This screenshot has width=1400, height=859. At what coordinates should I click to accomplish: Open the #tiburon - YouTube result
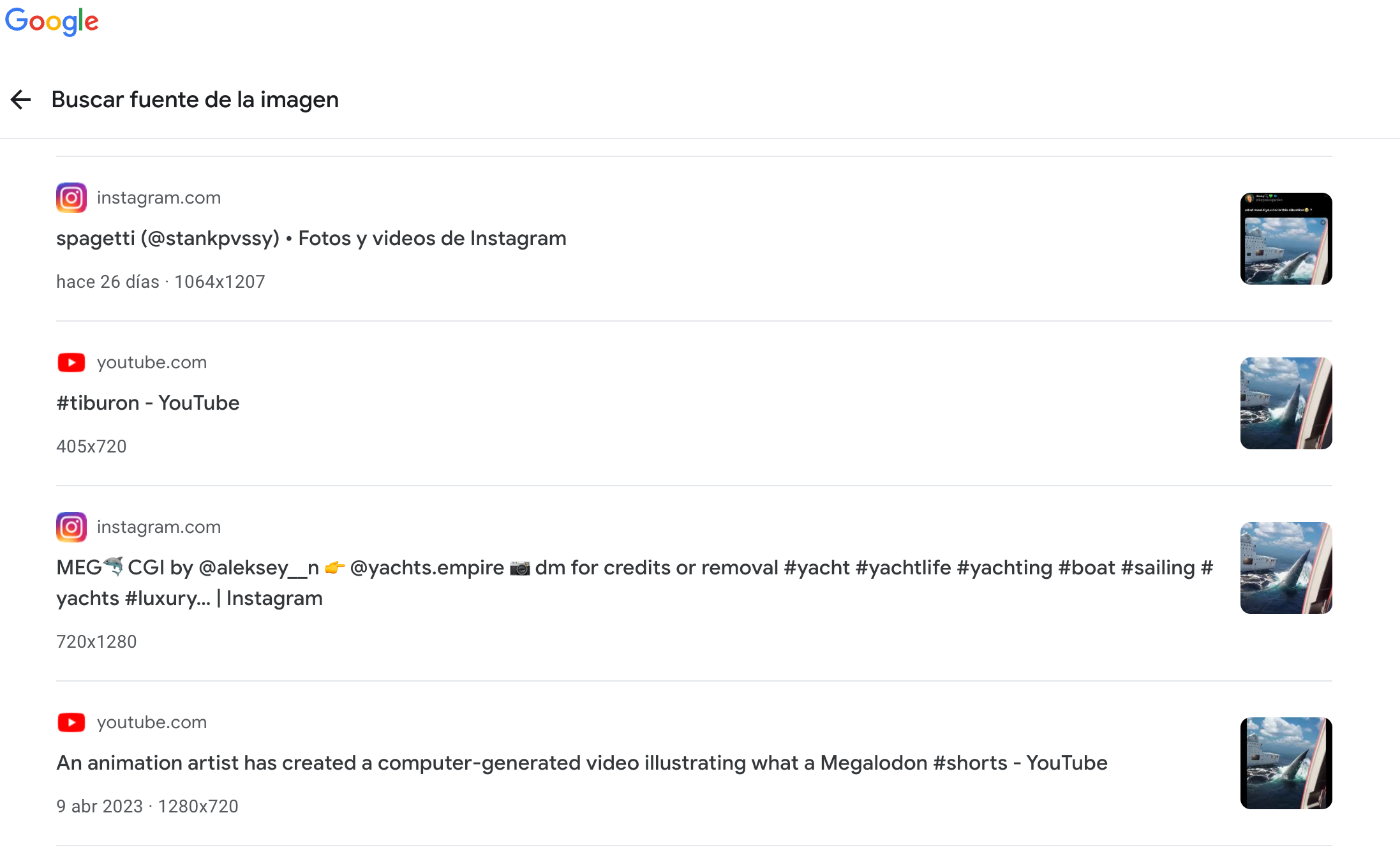pyautogui.click(x=148, y=403)
